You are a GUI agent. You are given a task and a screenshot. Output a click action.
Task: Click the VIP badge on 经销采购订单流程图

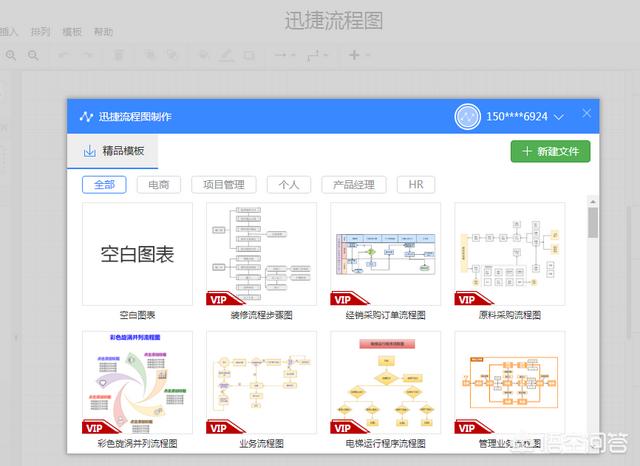[x=349, y=299]
